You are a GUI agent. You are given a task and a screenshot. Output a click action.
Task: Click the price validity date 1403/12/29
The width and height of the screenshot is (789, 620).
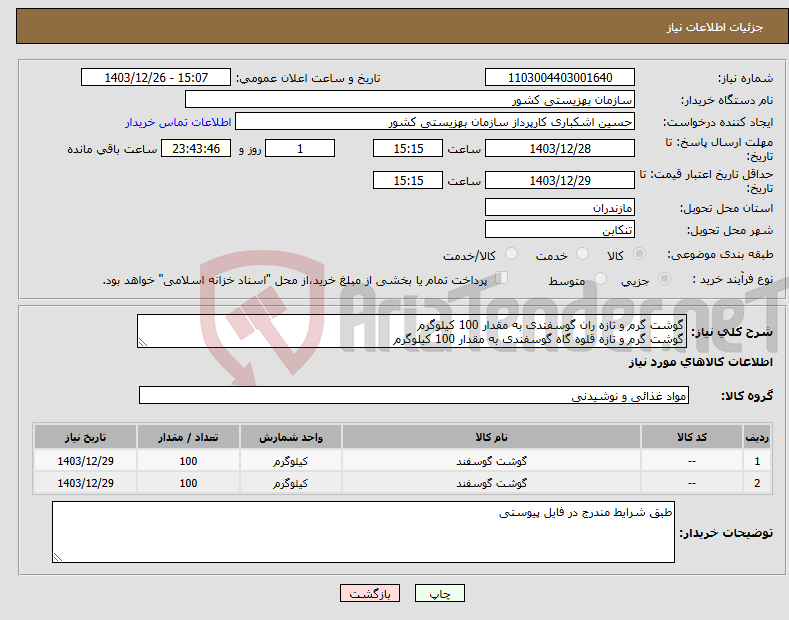tap(560, 180)
